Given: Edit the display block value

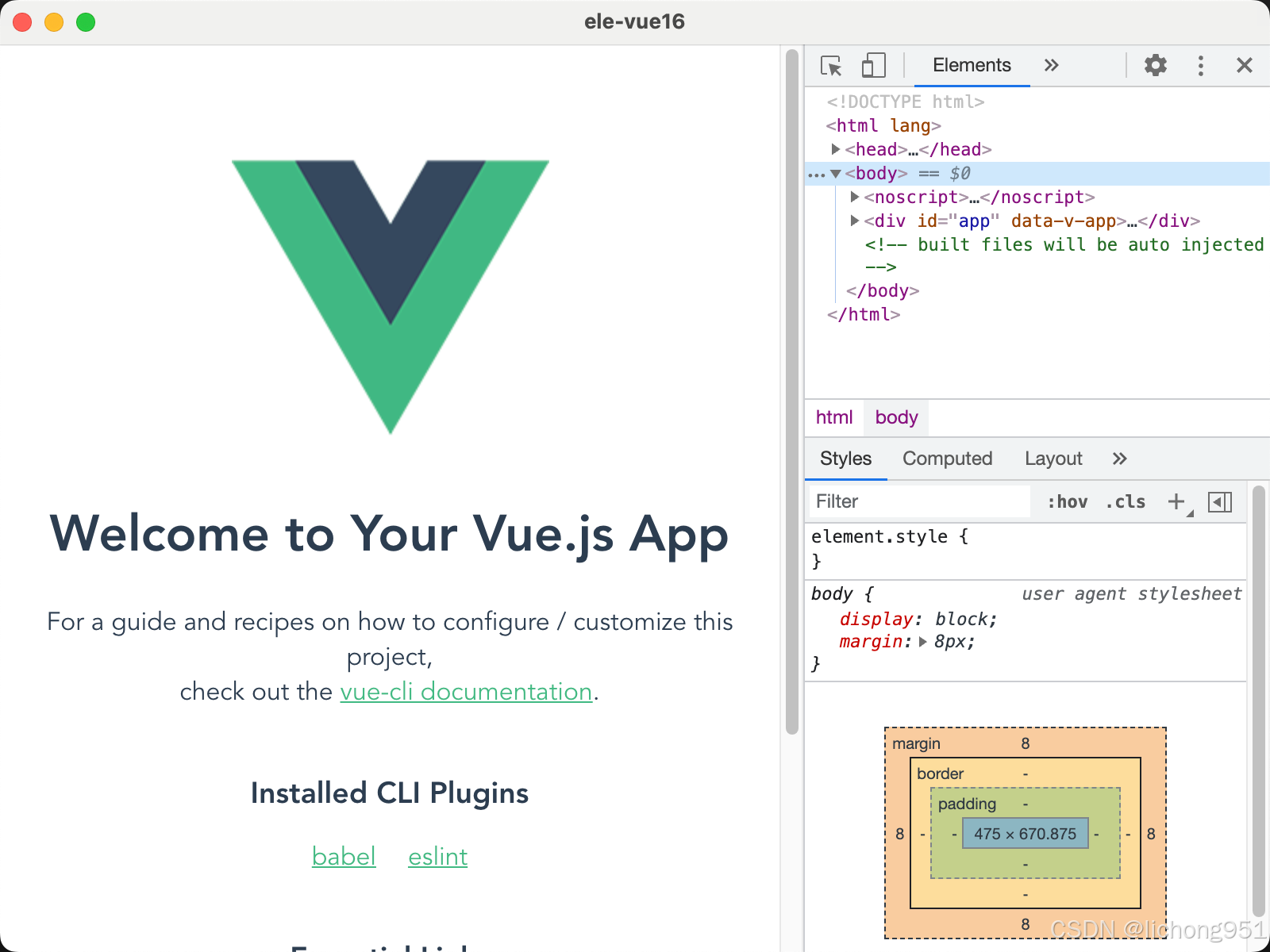Looking at the screenshot, I should pos(961,619).
